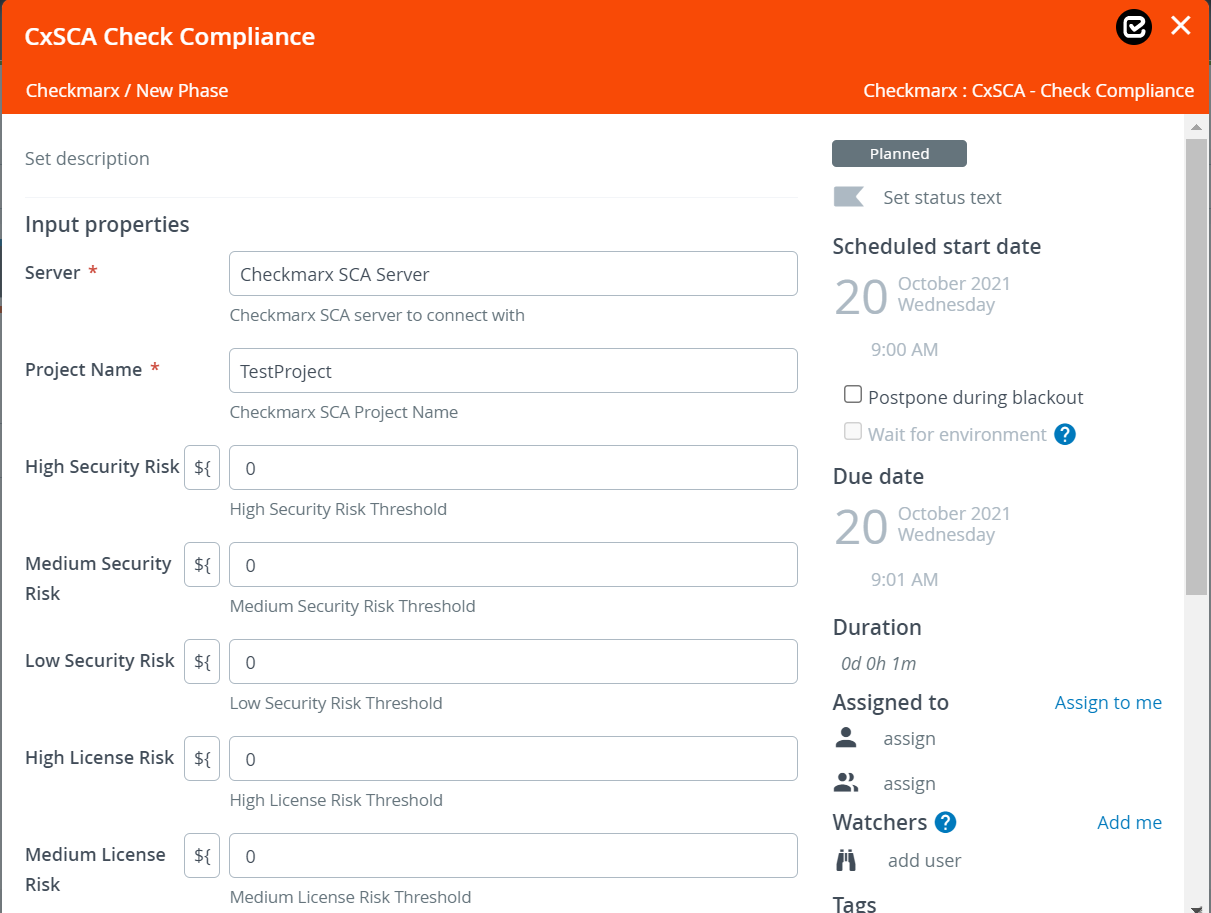Click the Add me watcher link
This screenshot has height=913, width=1211.
pos(1129,823)
